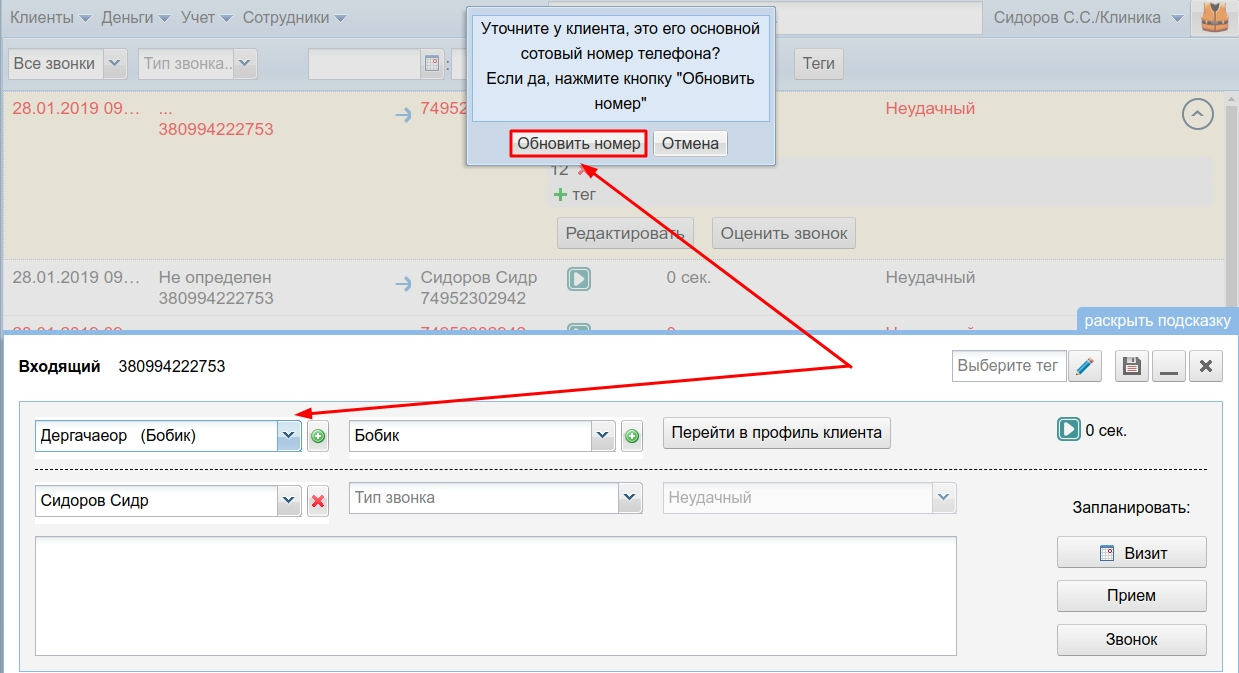Screen dimensions: 1239x673
Task: Click the orange vest icon in header
Action: coord(1214,18)
